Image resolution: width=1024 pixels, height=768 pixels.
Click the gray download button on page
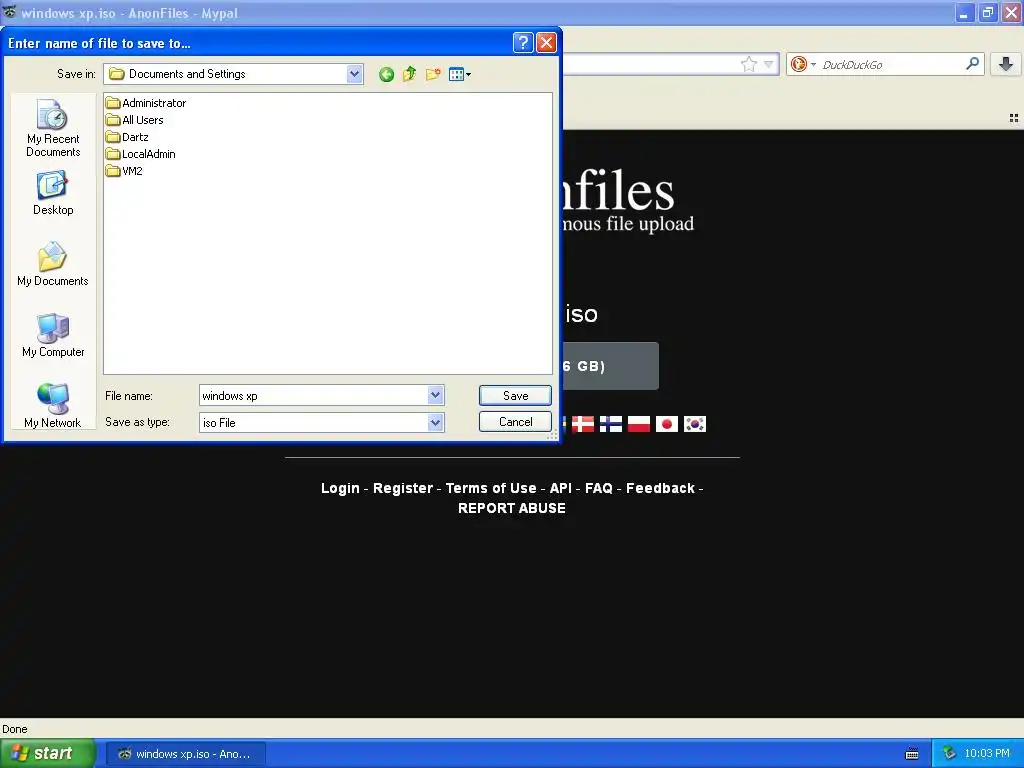coord(610,366)
